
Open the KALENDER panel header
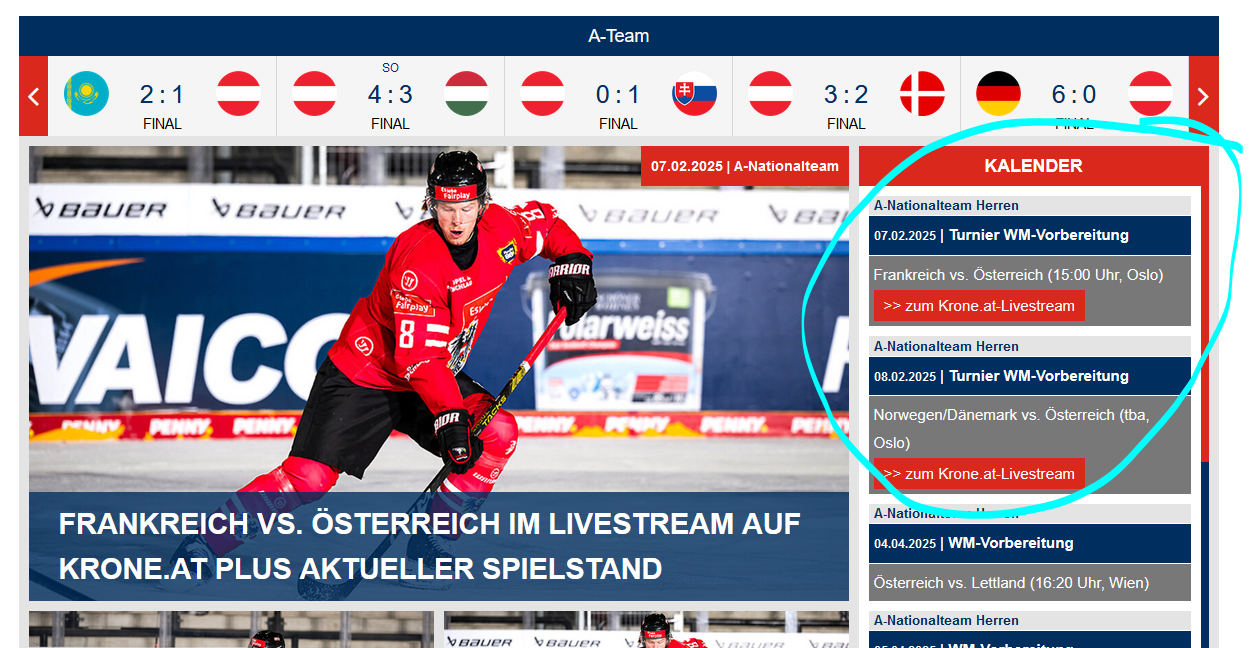point(1033,166)
